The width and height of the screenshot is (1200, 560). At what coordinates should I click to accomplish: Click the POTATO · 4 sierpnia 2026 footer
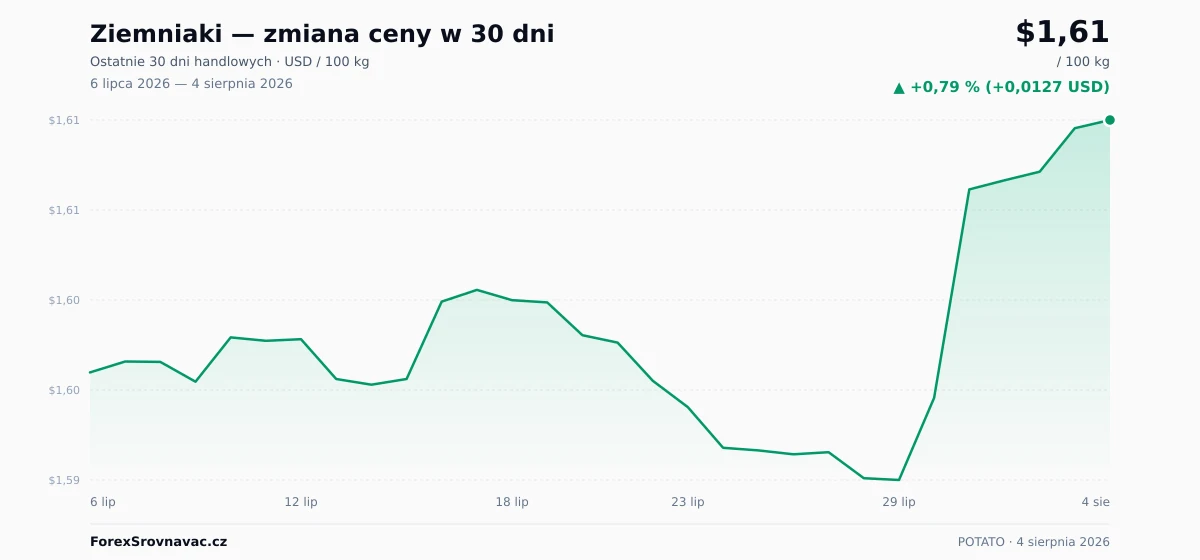pyautogui.click(x=1034, y=542)
